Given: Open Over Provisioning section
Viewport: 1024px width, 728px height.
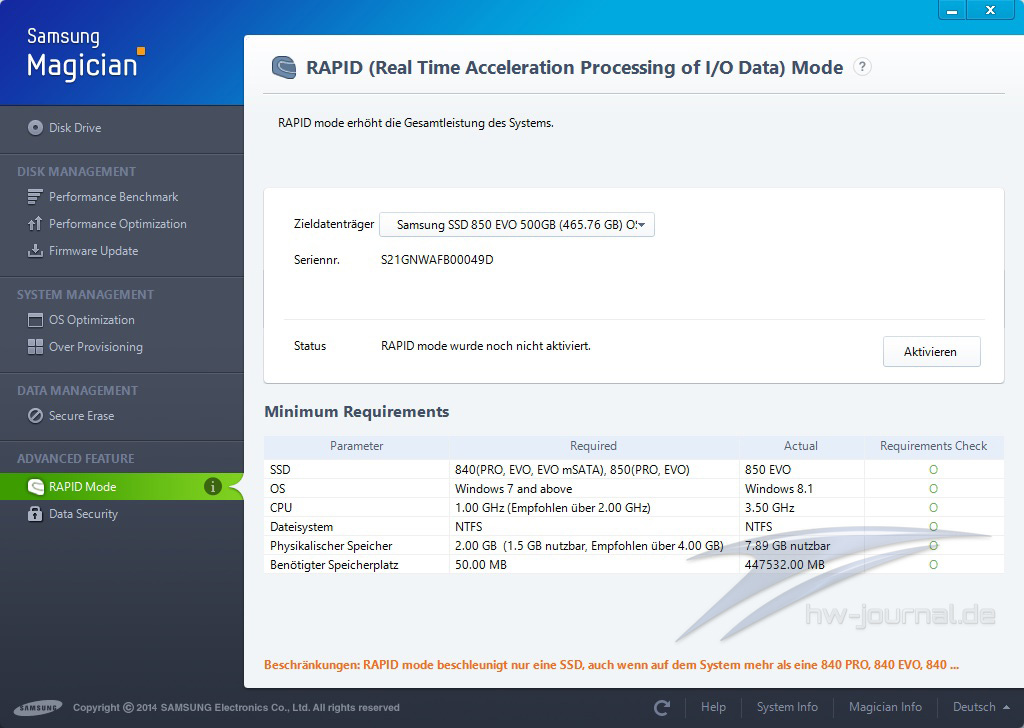Looking at the screenshot, I should pos(95,347).
